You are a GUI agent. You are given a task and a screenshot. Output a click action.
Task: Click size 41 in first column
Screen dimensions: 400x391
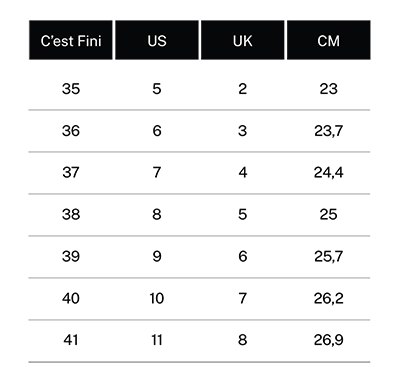point(71,340)
